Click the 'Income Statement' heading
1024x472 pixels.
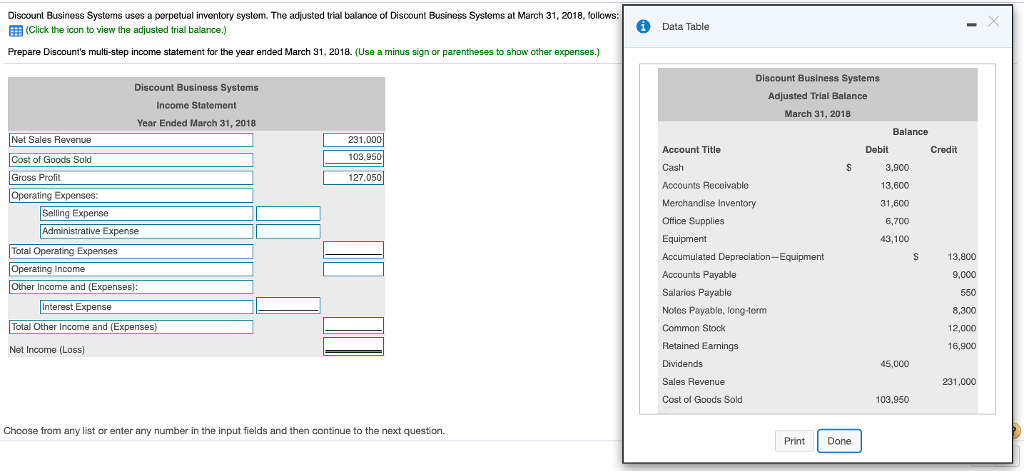click(197, 105)
